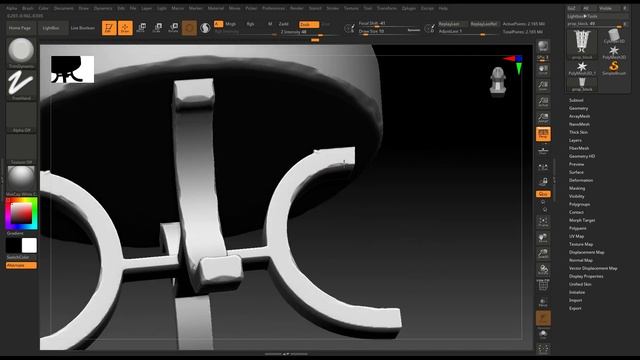The width and height of the screenshot is (640, 360).
Task: Toggle Polyframe Line Fill display
Action: click(x=543, y=286)
